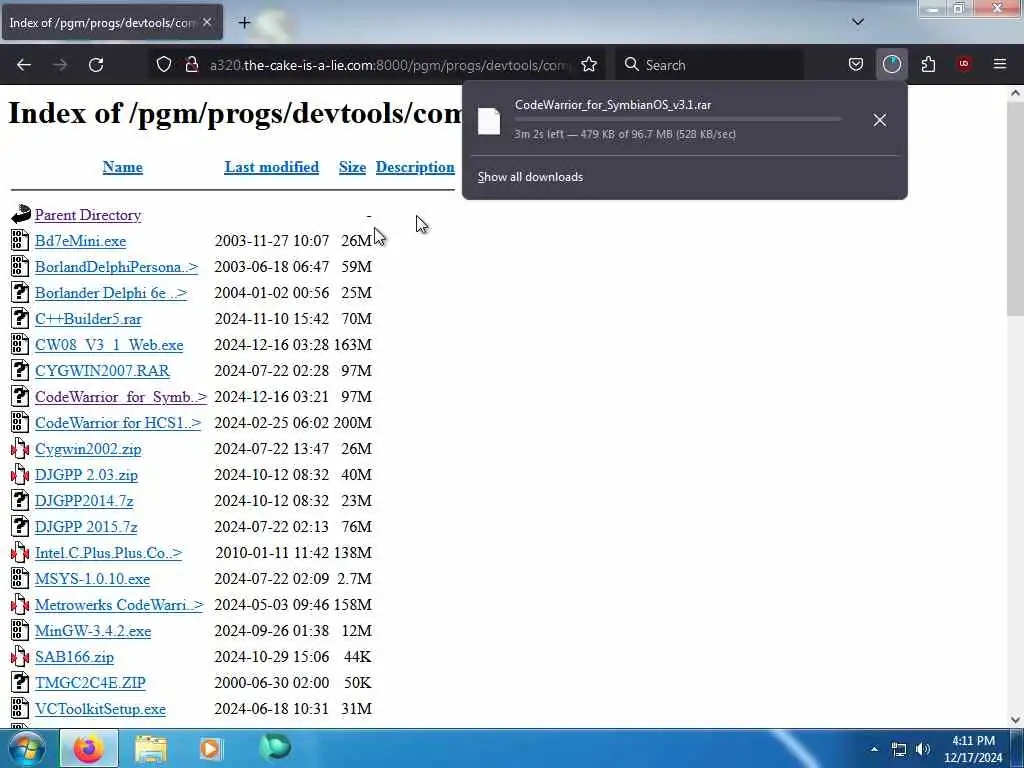Click the unknown-file icon beside TMGC2C4E.ZIP
The height and width of the screenshot is (768, 1024).
click(20, 682)
